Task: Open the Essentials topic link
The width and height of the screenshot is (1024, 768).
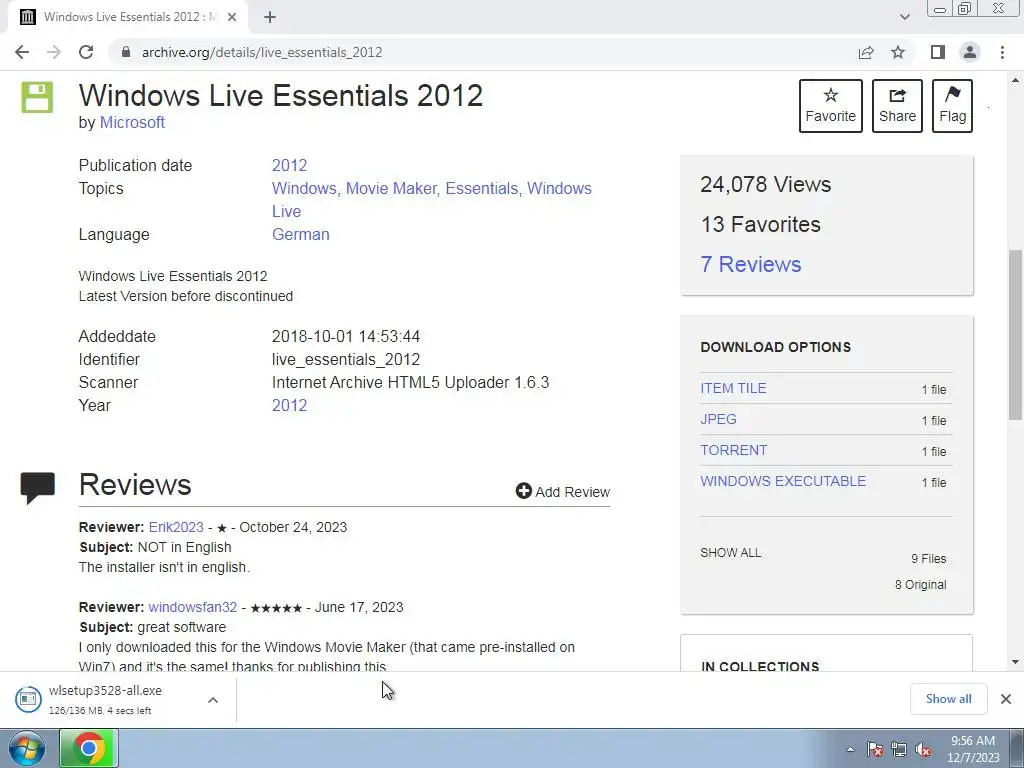Action: 482,188
